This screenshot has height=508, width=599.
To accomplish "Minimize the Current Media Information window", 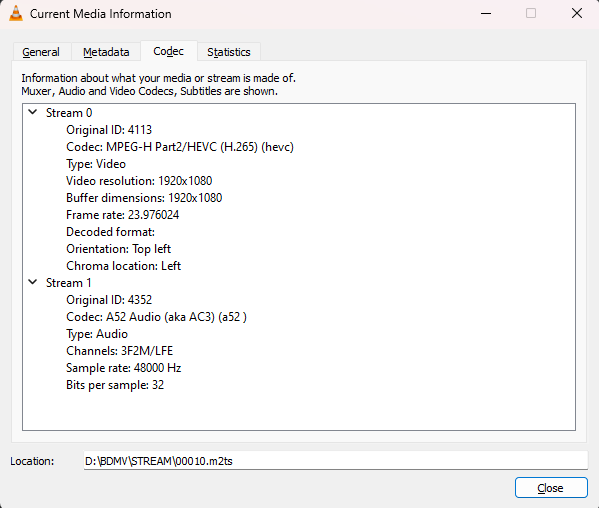I will pos(486,14).
